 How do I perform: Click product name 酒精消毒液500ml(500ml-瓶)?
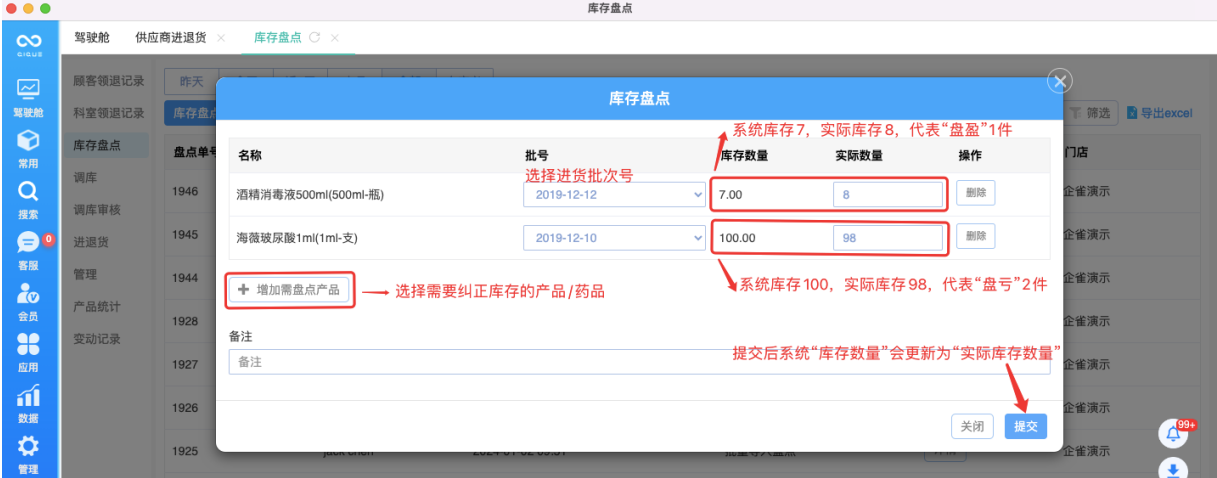310,195
